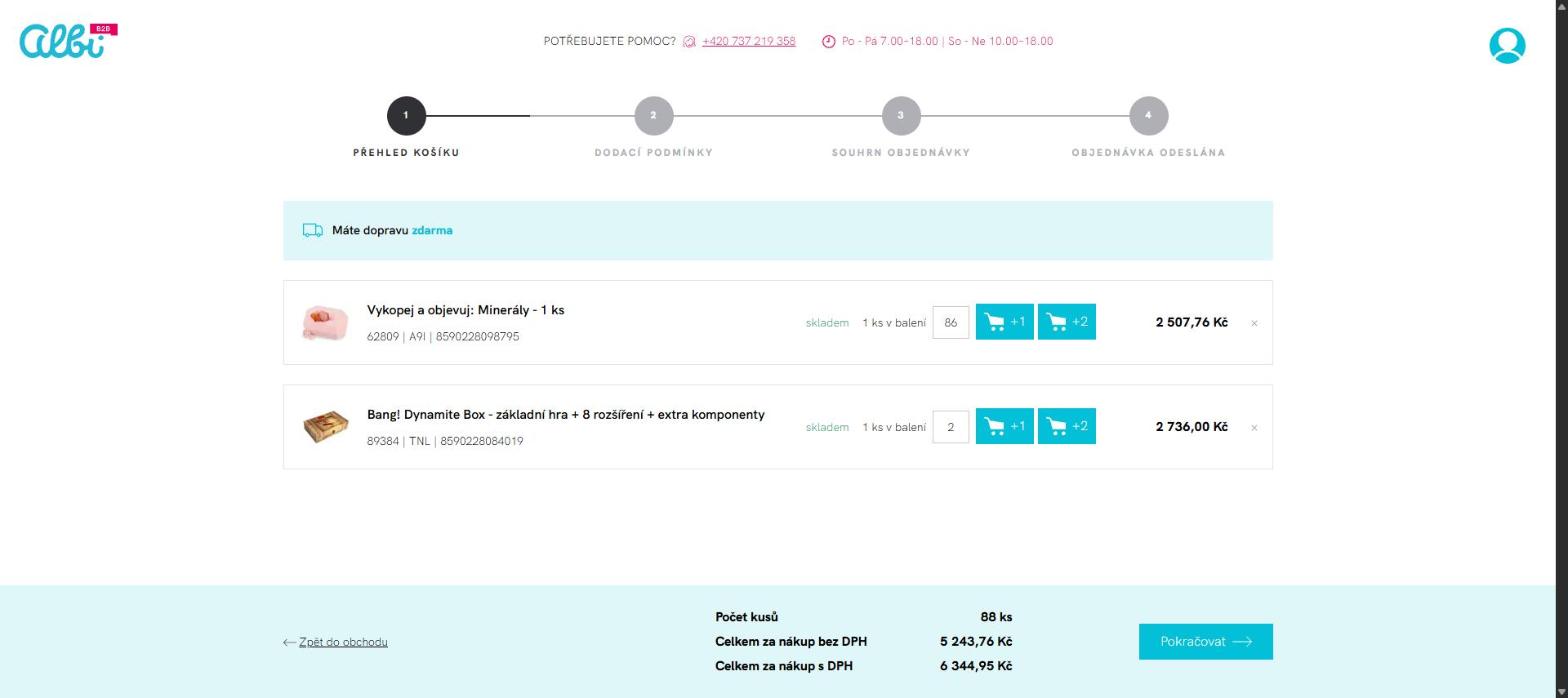Click total with VAT 6 344,95 Kč
Screen dimensions: 1568x698
point(975,666)
